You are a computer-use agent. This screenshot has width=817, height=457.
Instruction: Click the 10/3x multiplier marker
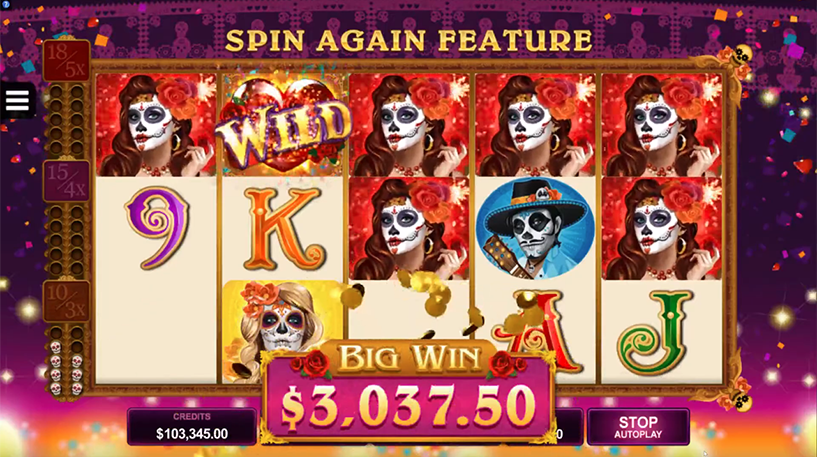click(66, 301)
